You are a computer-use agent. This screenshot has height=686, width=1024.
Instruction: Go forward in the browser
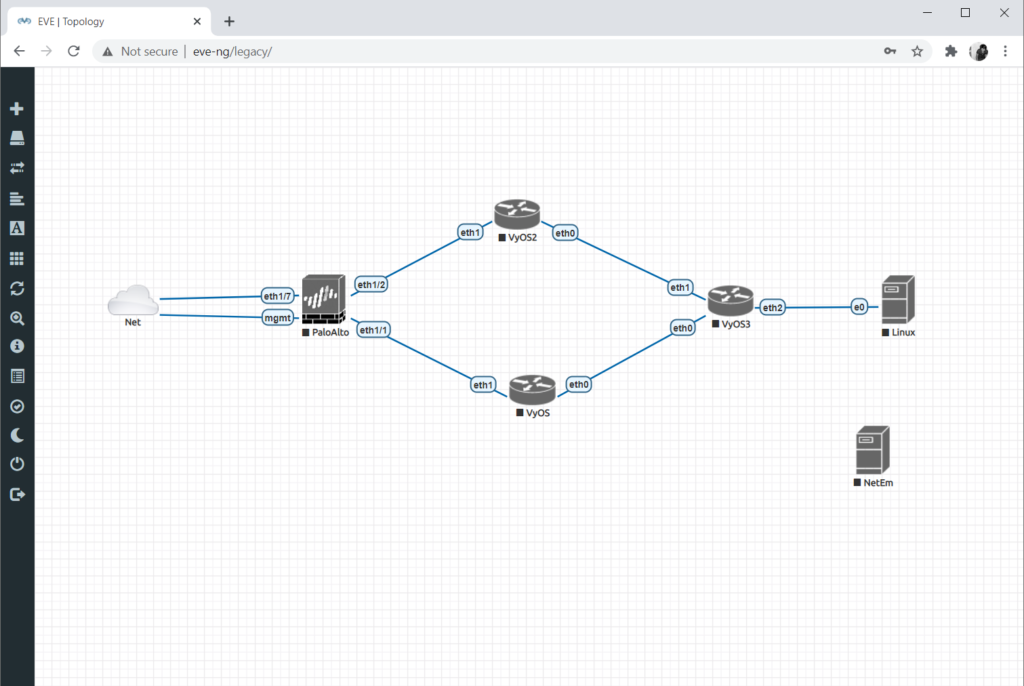46,51
